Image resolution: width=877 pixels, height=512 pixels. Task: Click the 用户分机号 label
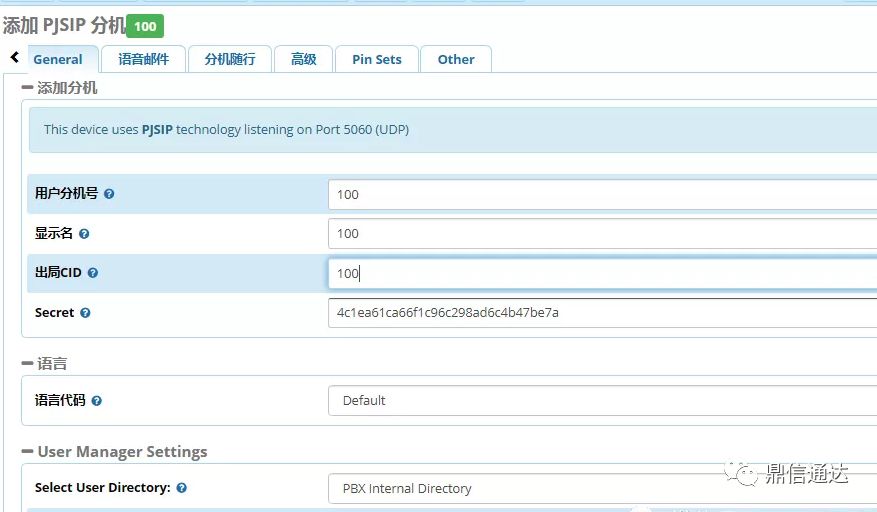[x=67, y=194]
